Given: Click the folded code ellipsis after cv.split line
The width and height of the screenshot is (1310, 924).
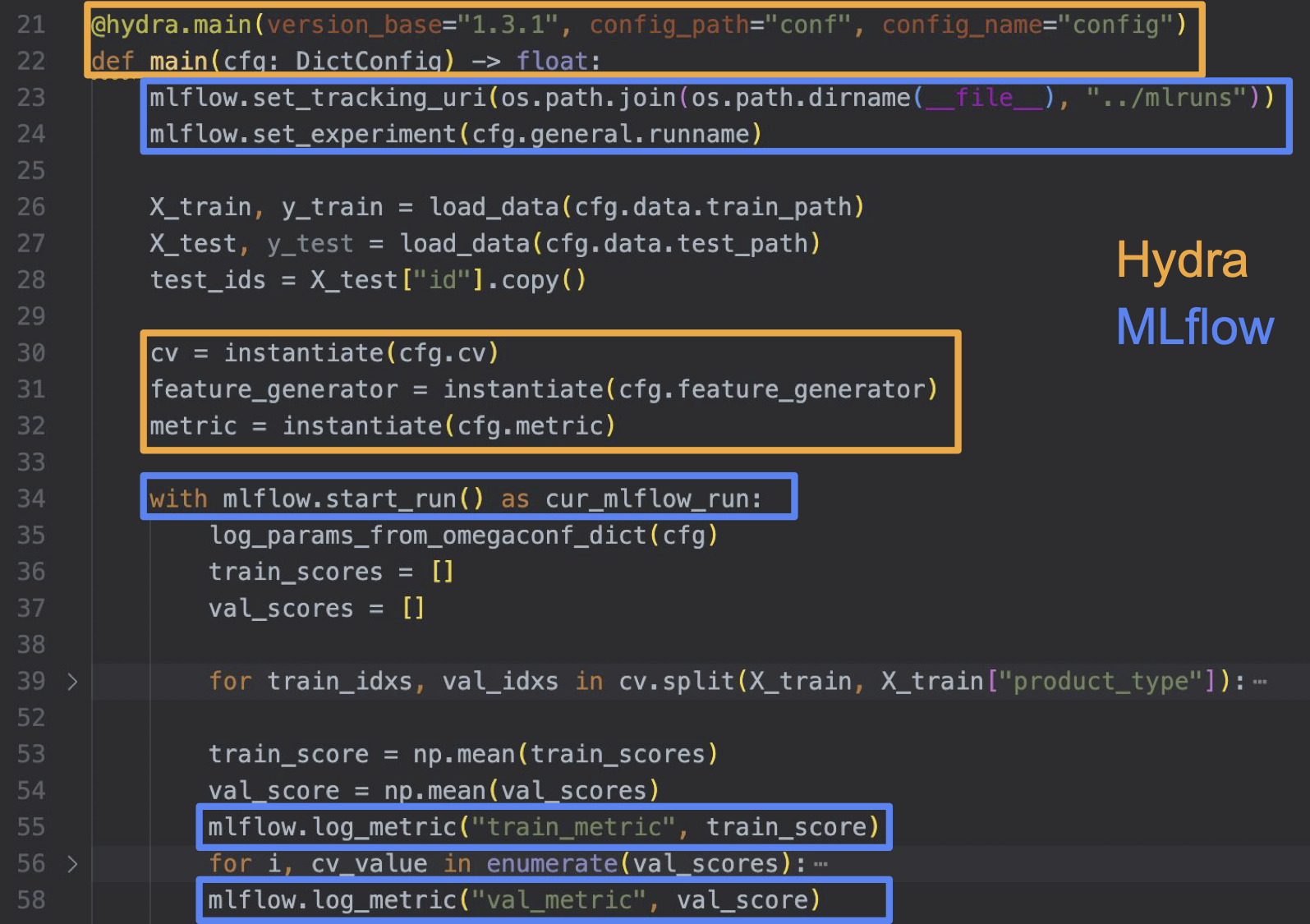Looking at the screenshot, I should click(1260, 682).
